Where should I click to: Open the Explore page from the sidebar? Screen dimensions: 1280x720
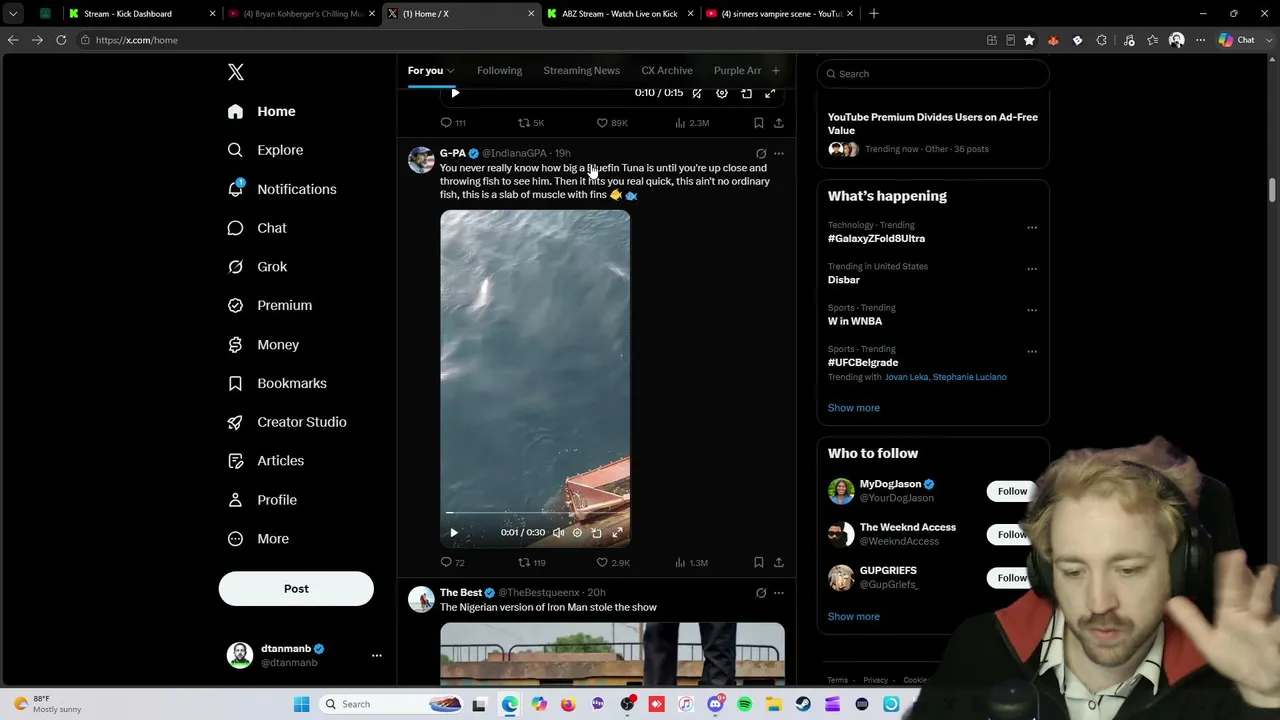(265, 150)
